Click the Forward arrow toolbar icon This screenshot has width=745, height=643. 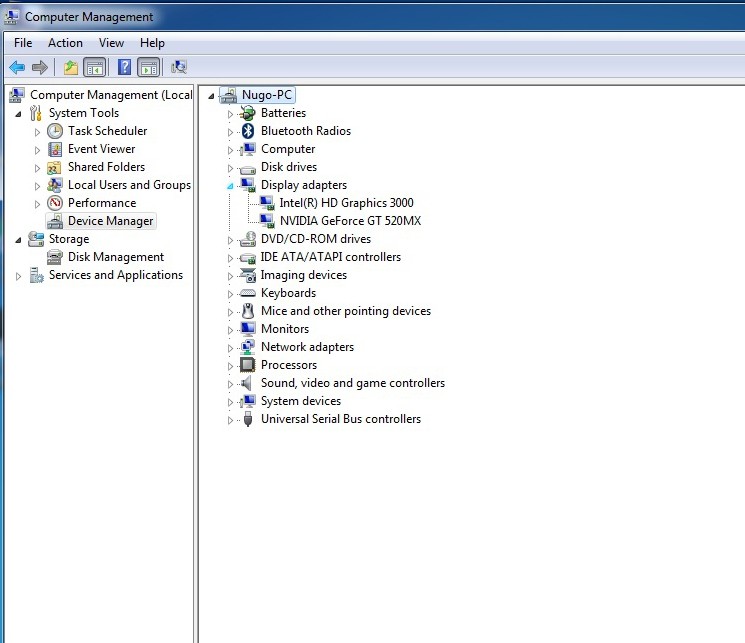point(40,67)
